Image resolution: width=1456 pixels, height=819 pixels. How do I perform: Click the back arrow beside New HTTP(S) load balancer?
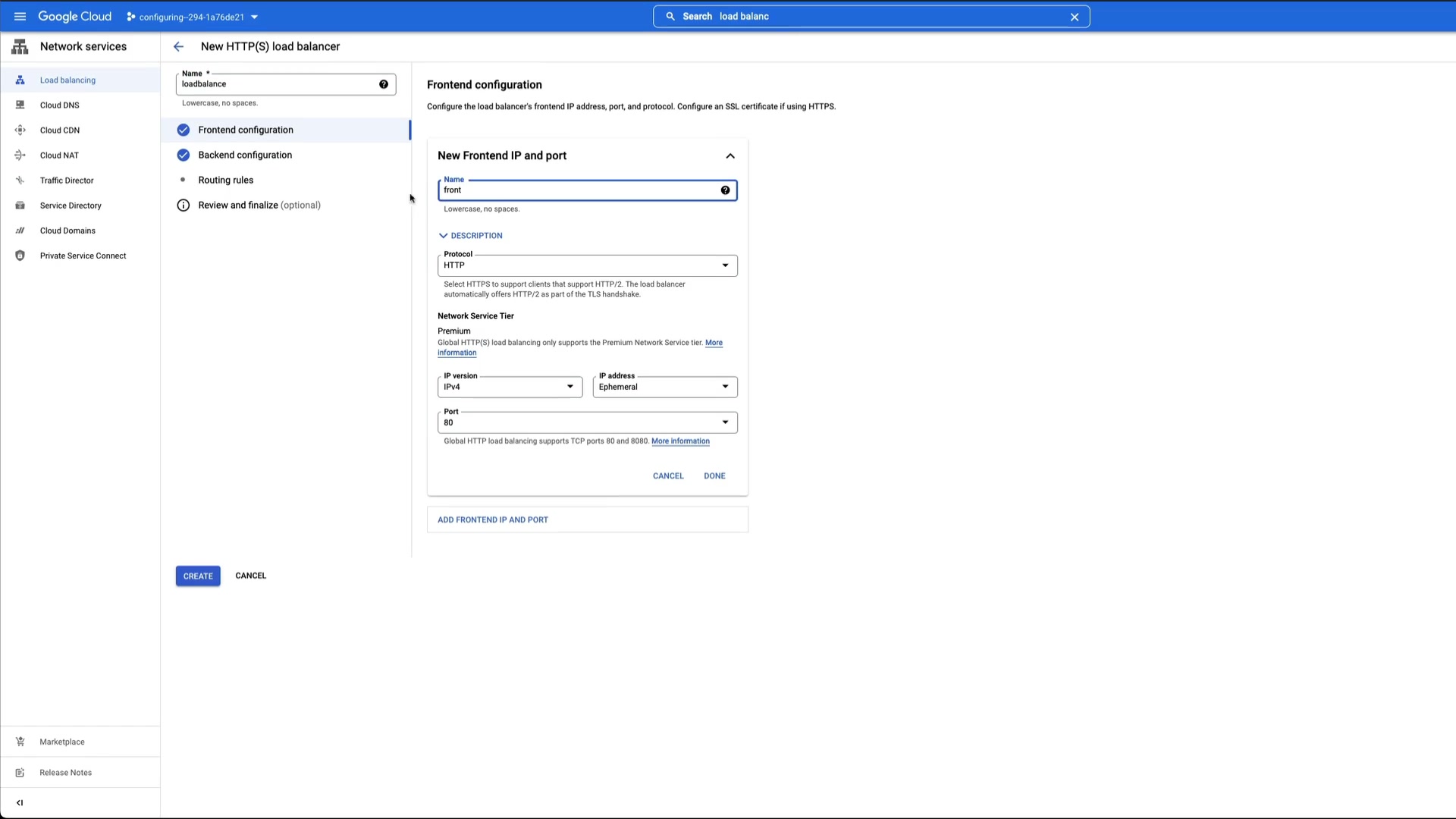click(x=178, y=47)
